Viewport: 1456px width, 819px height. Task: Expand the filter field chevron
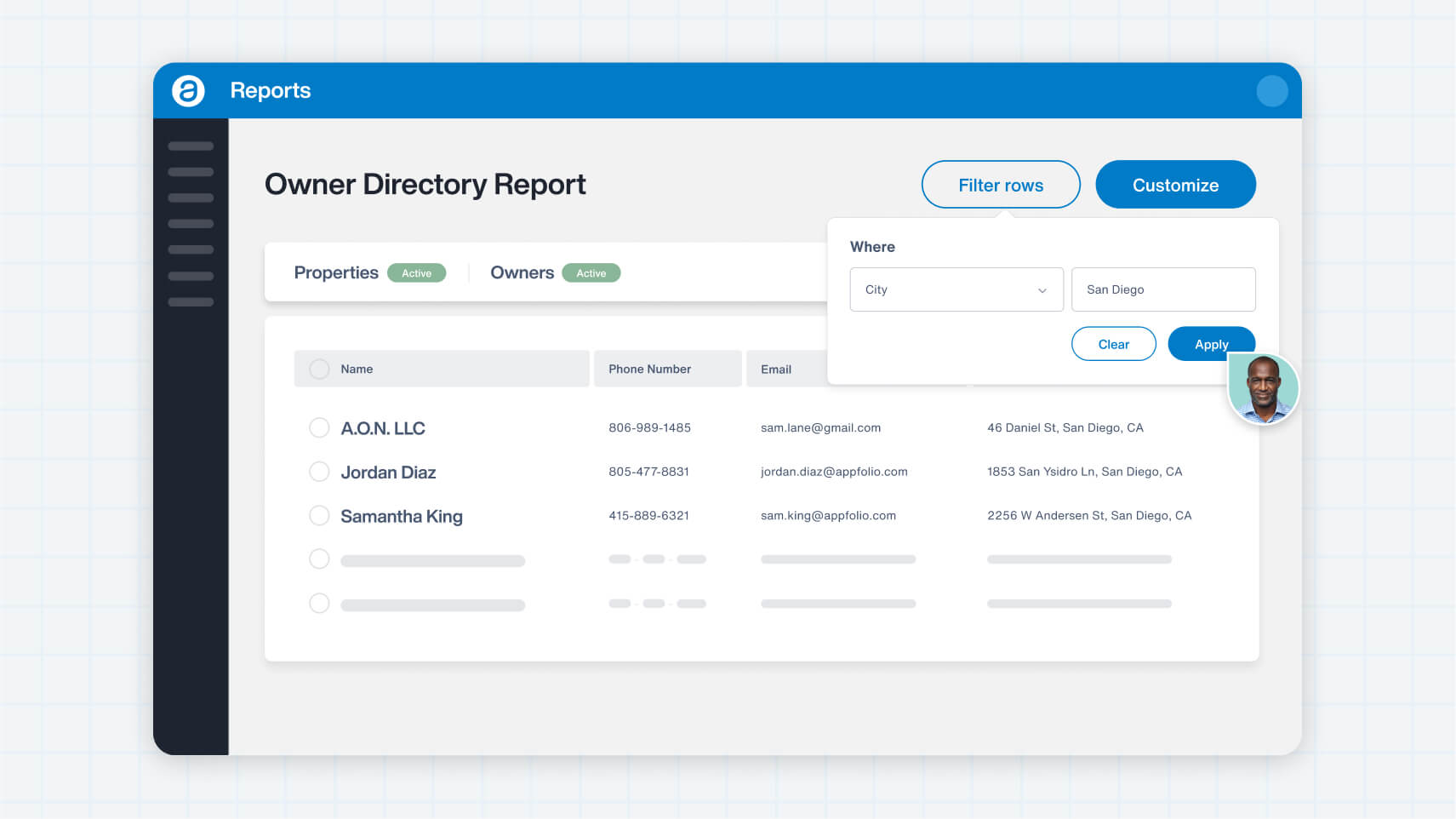[1042, 289]
